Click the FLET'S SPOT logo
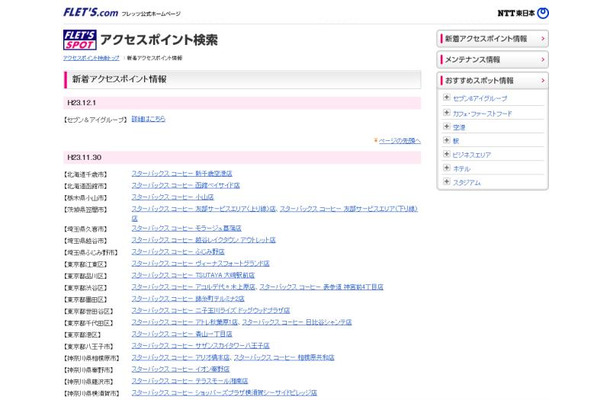This screenshot has height=400, width=610. click(80, 40)
